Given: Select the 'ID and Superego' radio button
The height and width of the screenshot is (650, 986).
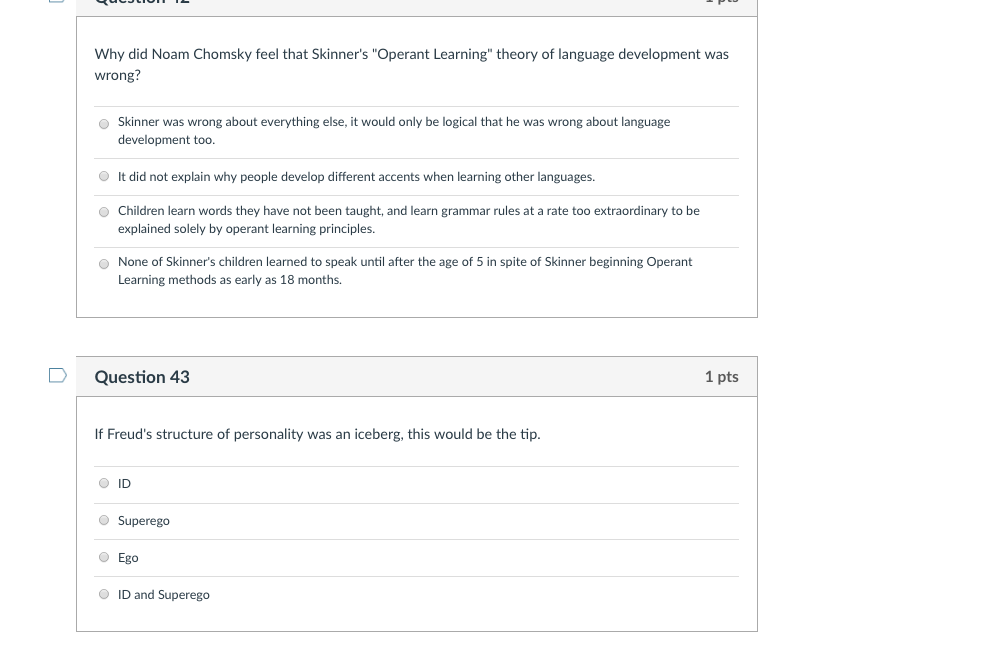Looking at the screenshot, I should click(x=104, y=595).
